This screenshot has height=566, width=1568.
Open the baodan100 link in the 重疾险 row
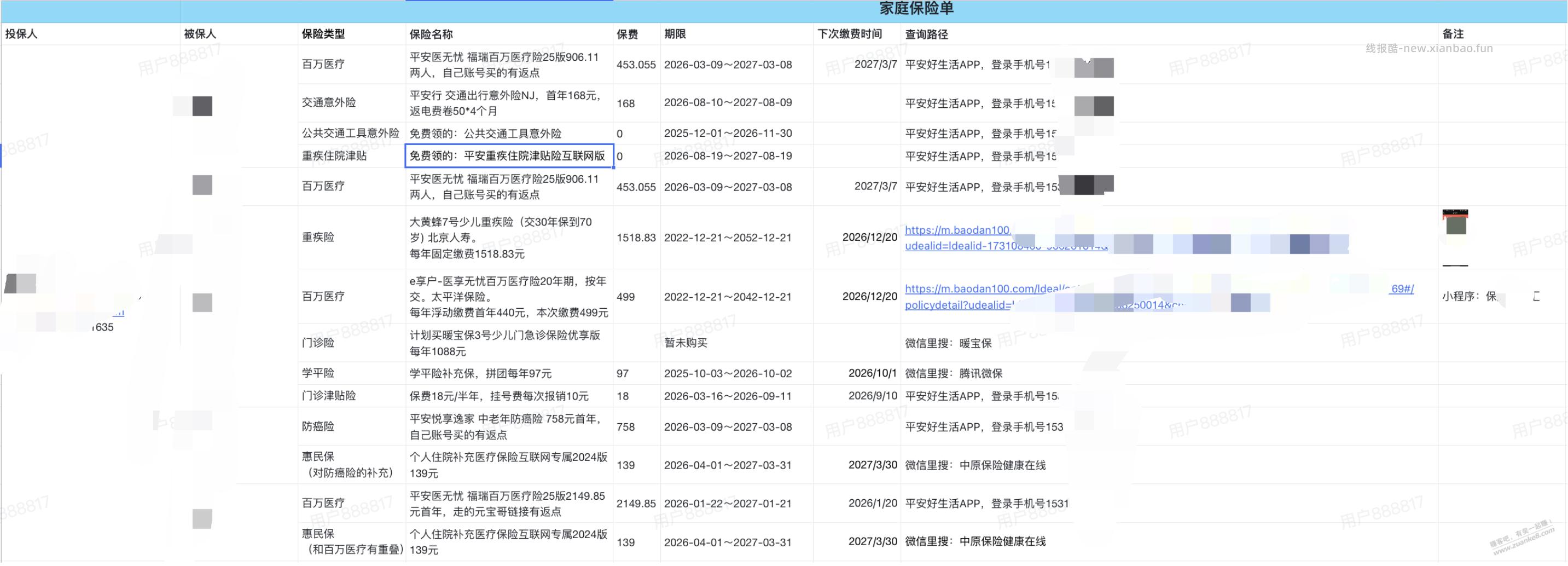point(1006,238)
